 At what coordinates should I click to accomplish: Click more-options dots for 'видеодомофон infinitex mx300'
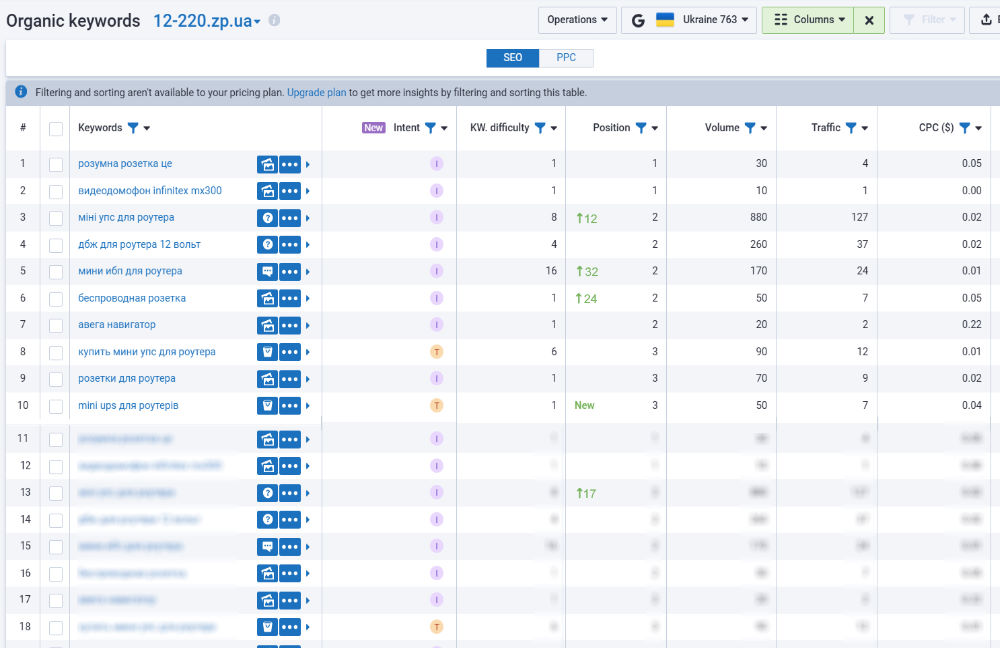(x=290, y=191)
